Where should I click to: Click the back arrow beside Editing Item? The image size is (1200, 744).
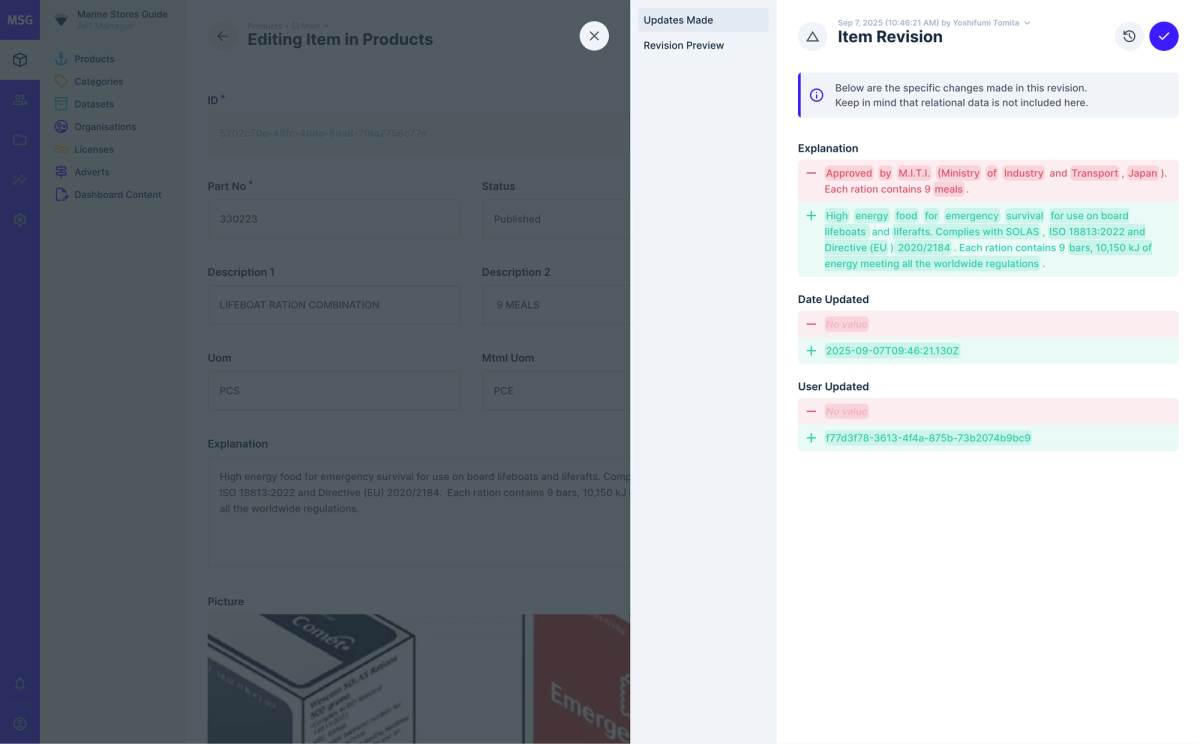tap(222, 36)
